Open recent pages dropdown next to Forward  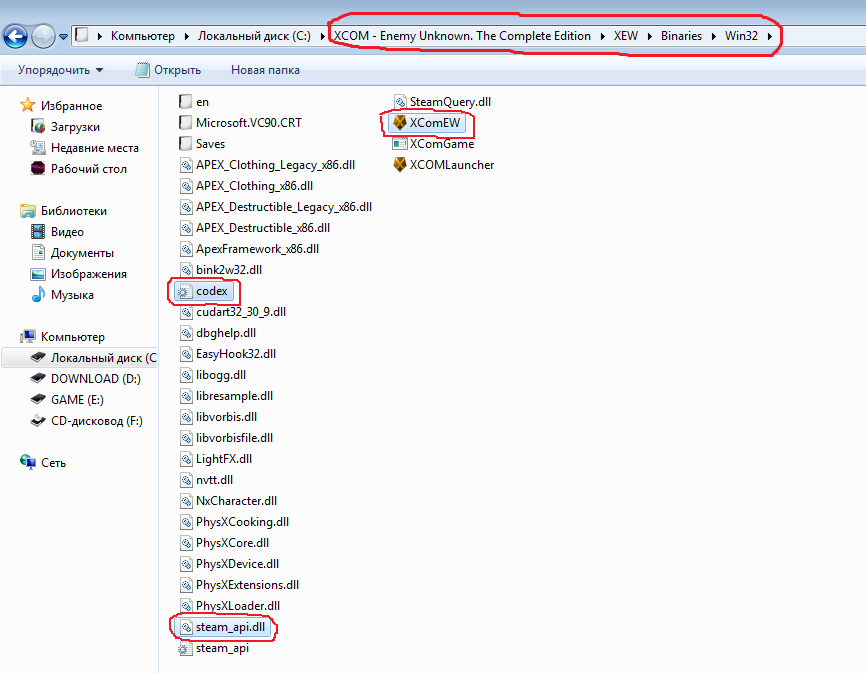(x=64, y=37)
